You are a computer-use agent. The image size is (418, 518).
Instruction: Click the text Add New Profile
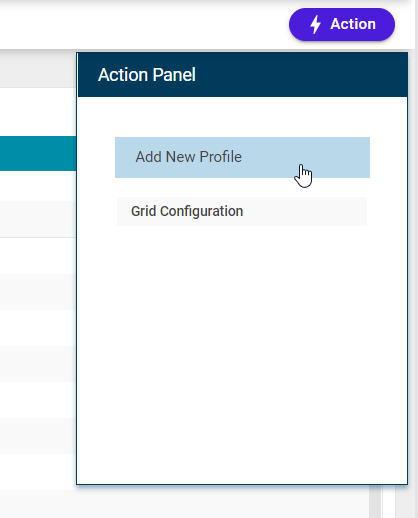188,157
